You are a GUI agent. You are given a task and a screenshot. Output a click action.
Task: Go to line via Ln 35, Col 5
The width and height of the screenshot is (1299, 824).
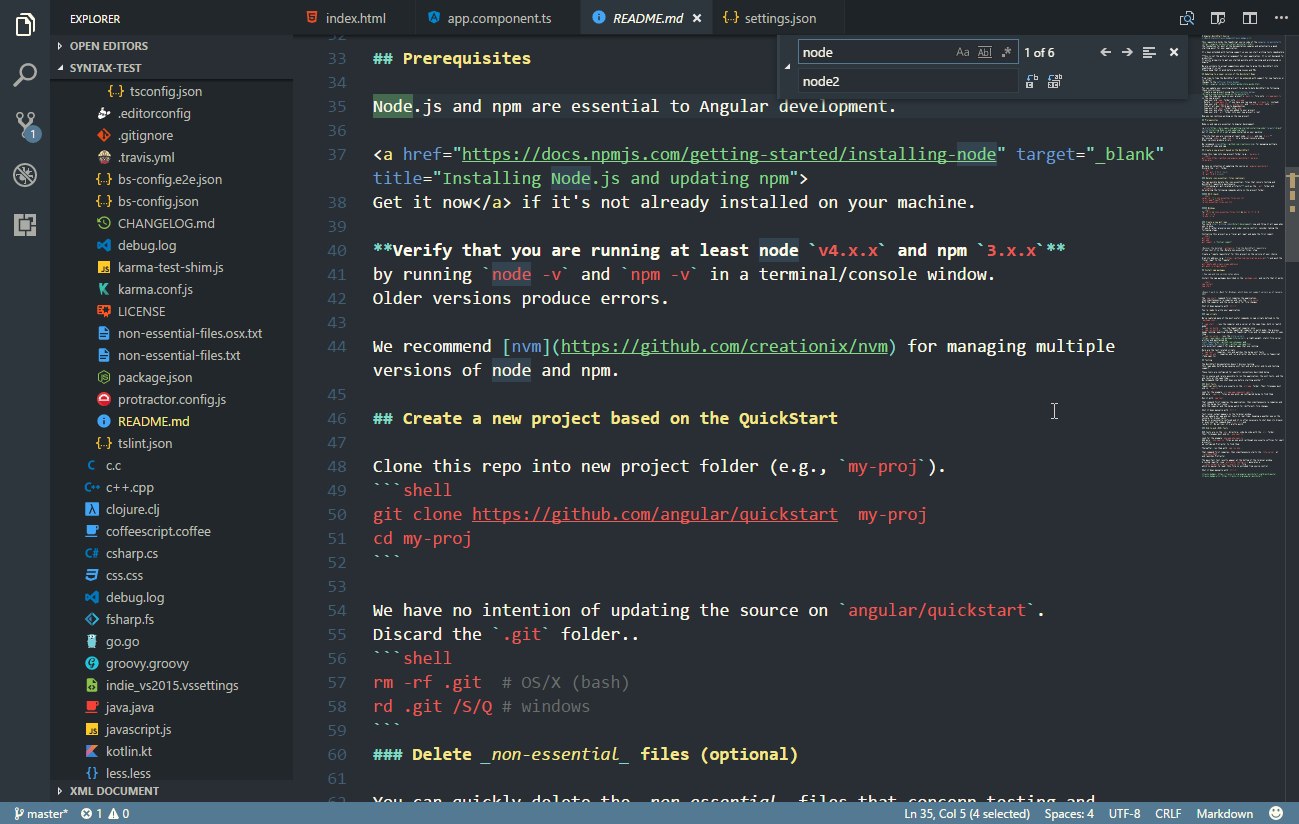(x=966, y=814)
